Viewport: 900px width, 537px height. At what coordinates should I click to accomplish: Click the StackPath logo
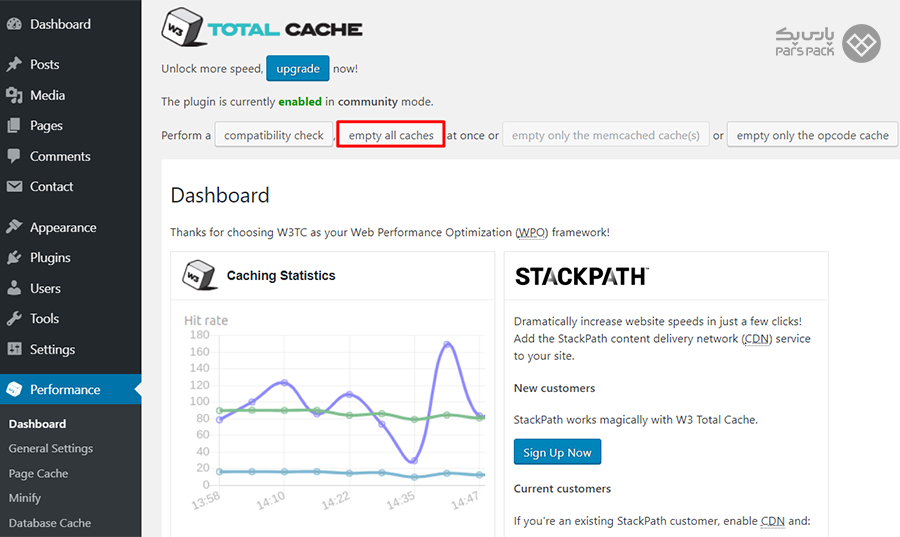pos(581,277)
